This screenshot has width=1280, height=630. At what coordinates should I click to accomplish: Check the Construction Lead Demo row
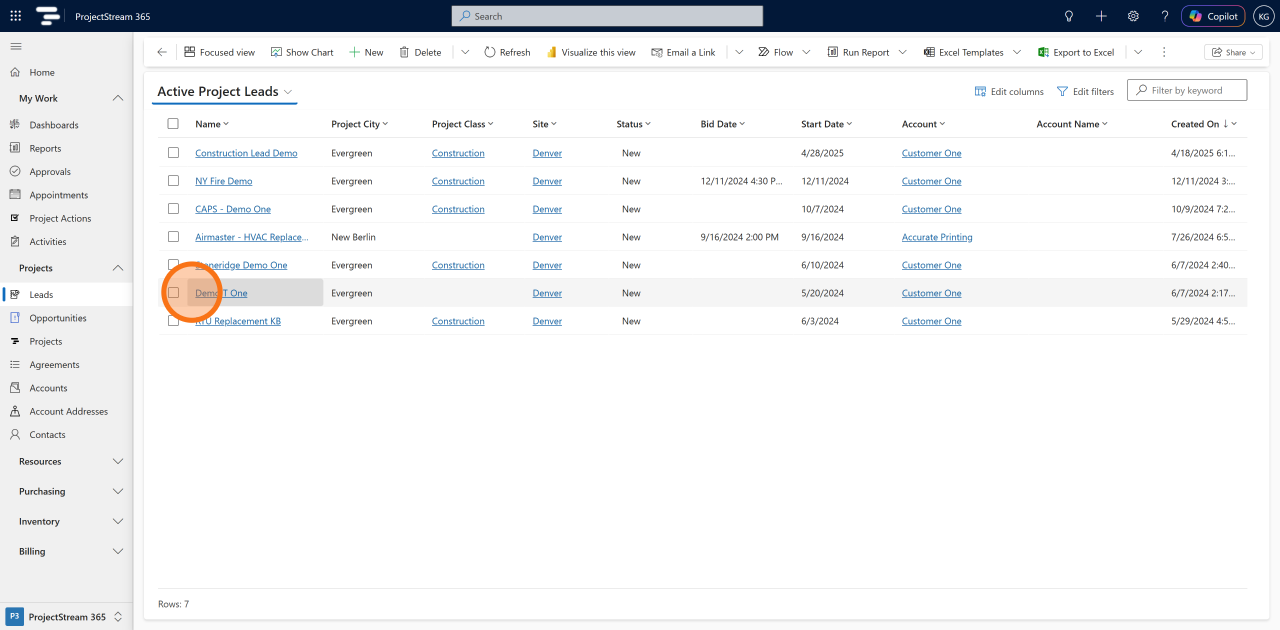click(x=173, y=153)
